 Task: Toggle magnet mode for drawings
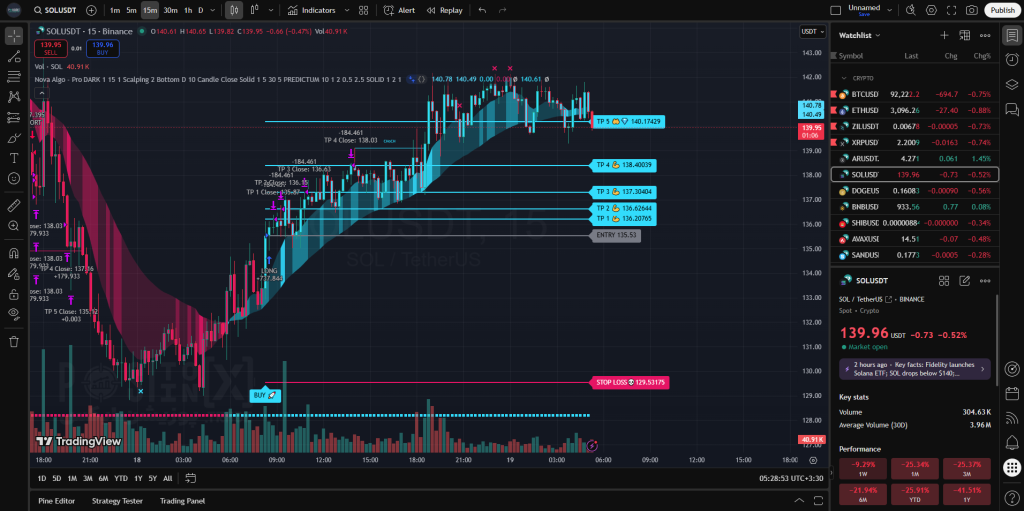[x=14, y=253]
